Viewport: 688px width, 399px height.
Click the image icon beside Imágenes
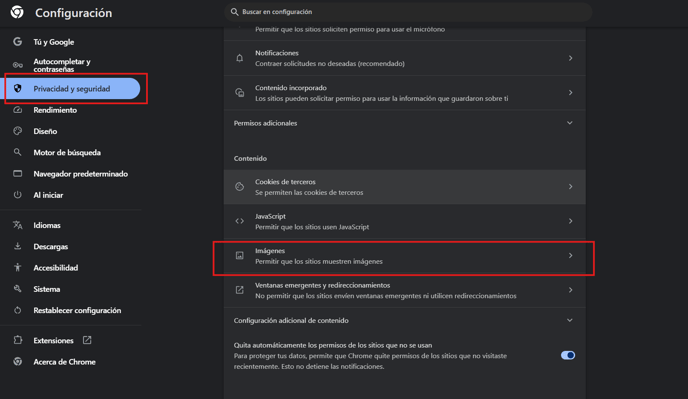click(240, 255)
